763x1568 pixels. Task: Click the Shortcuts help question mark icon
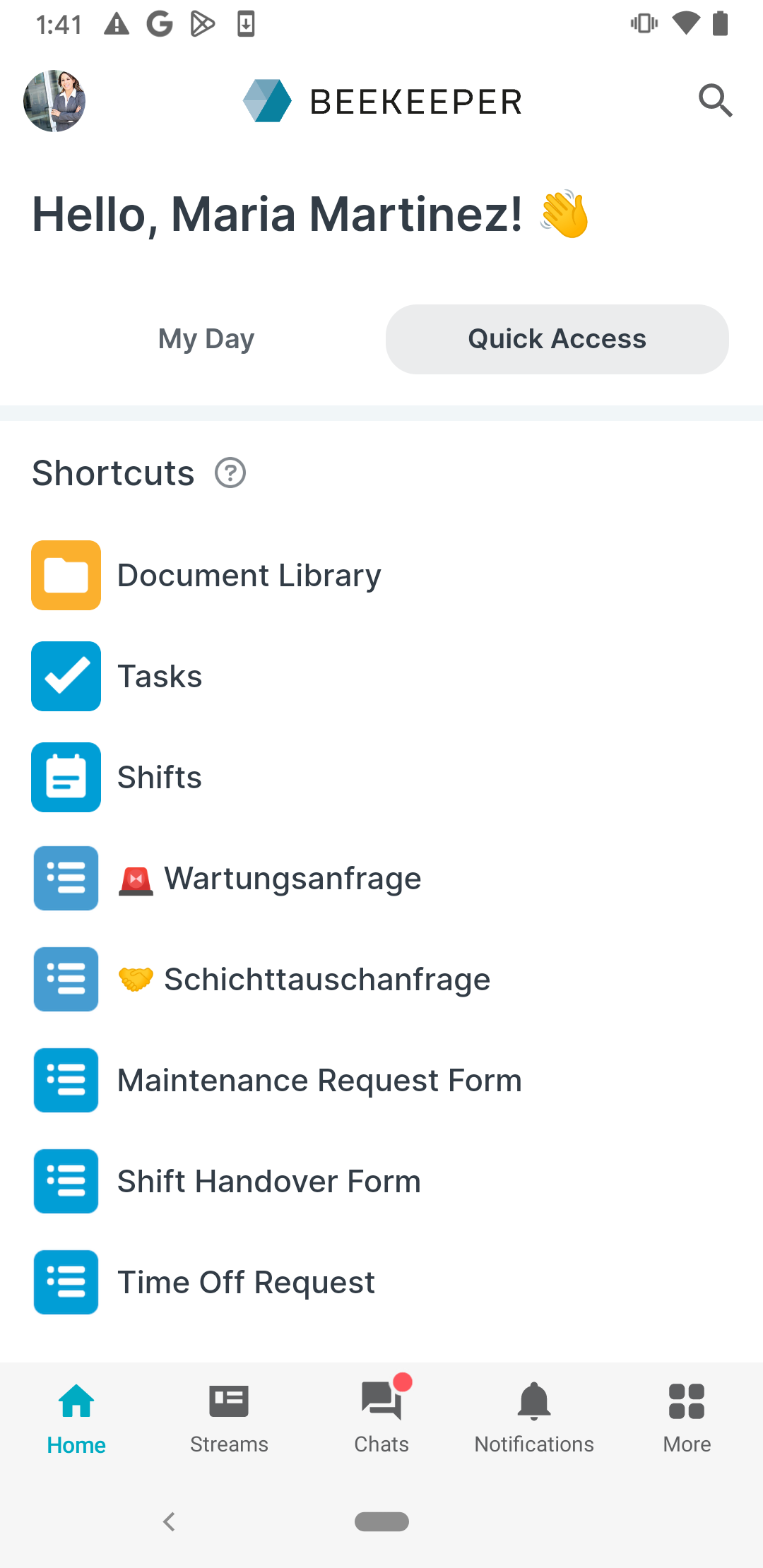coord(230,473)
